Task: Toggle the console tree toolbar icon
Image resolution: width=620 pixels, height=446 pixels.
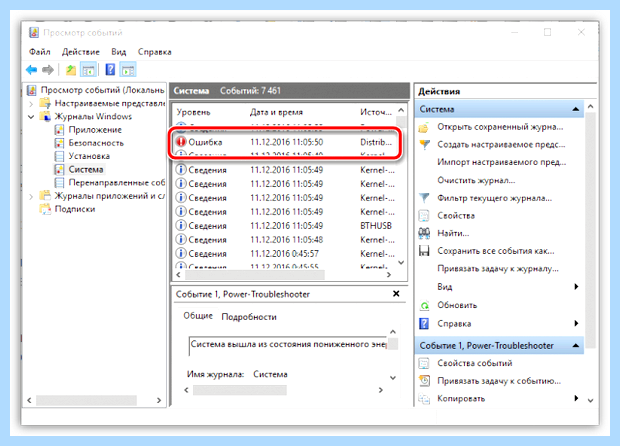Action: click(88, 70)
